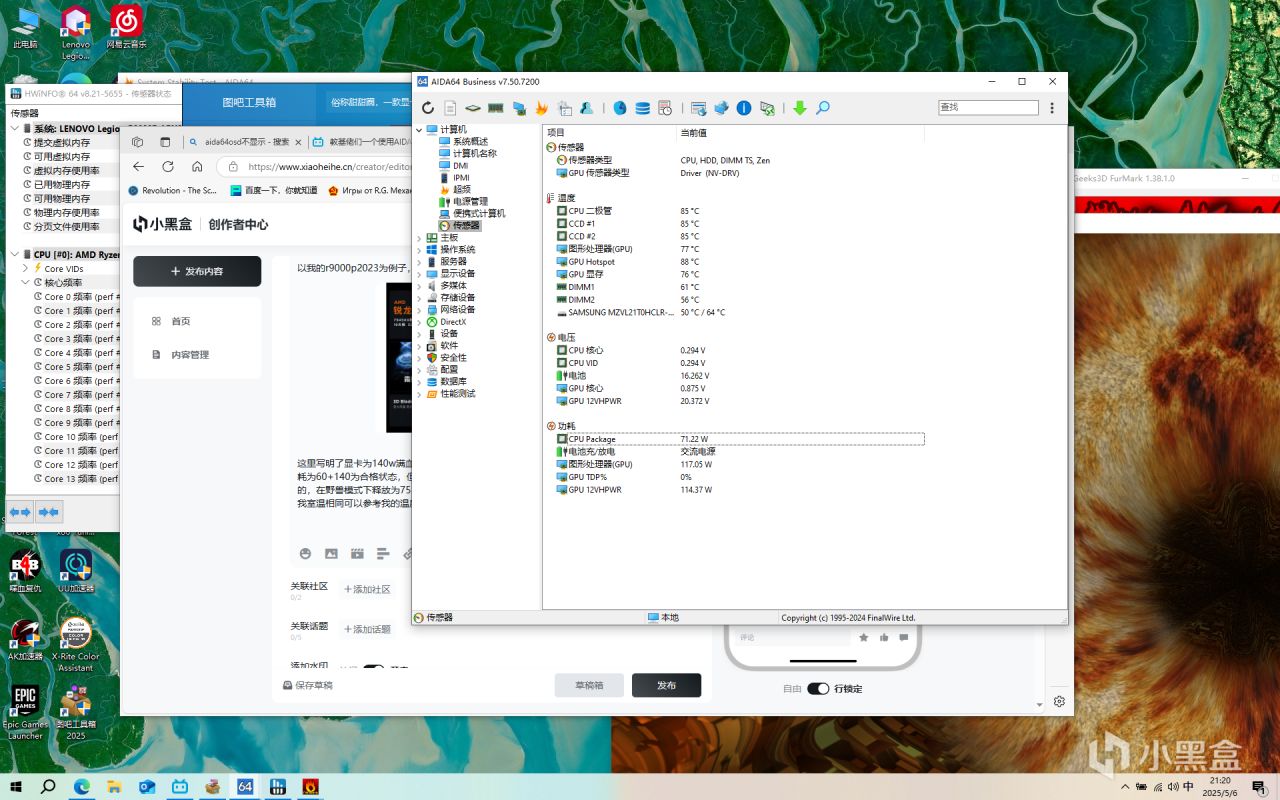Click the database stack icon in AIDA64 toolbar
The image size is (1280, 800).
[642, 108]
